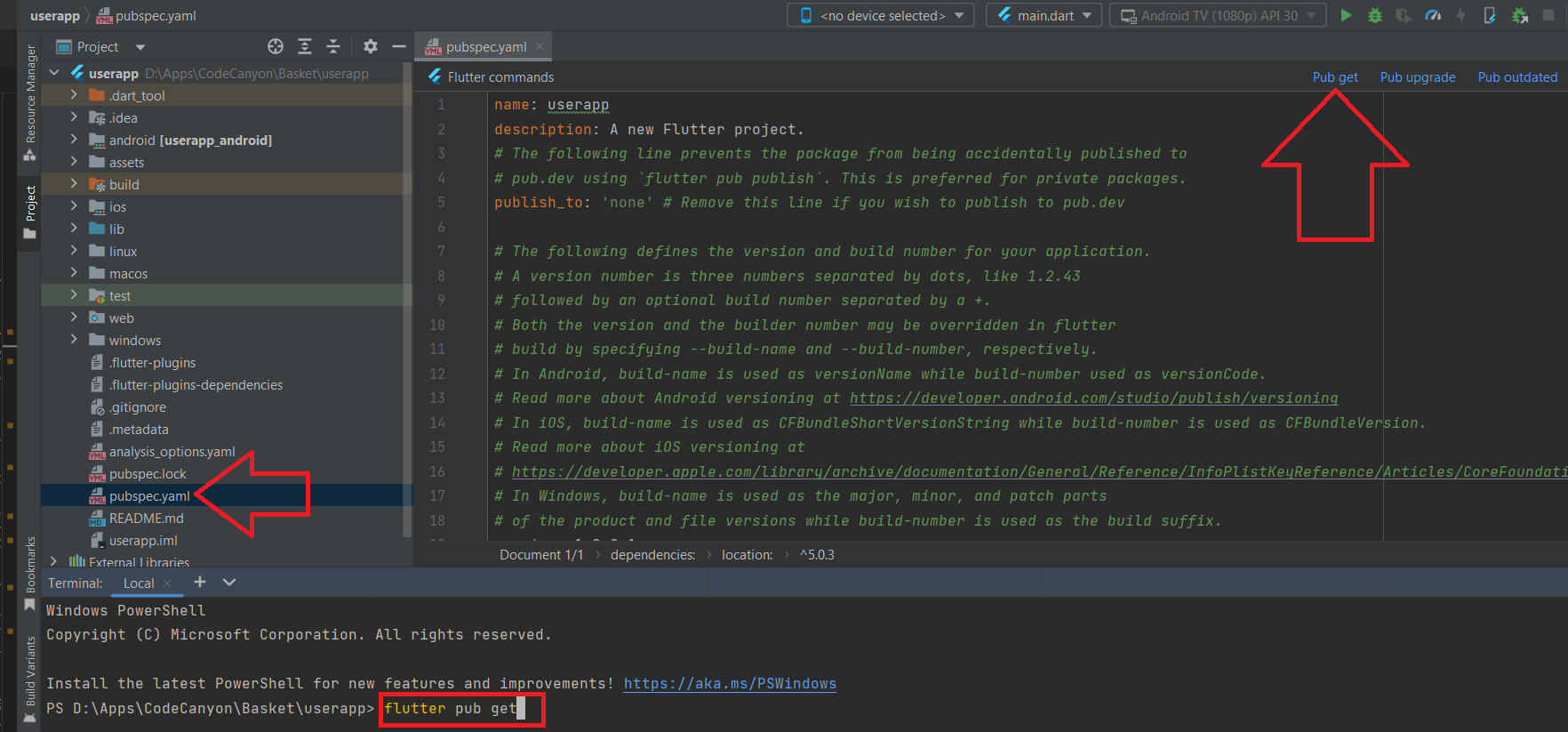Click the Expand All icon in Project panel
The width and height of the screenshot is (1568, 732).
(x=305, y=46)
